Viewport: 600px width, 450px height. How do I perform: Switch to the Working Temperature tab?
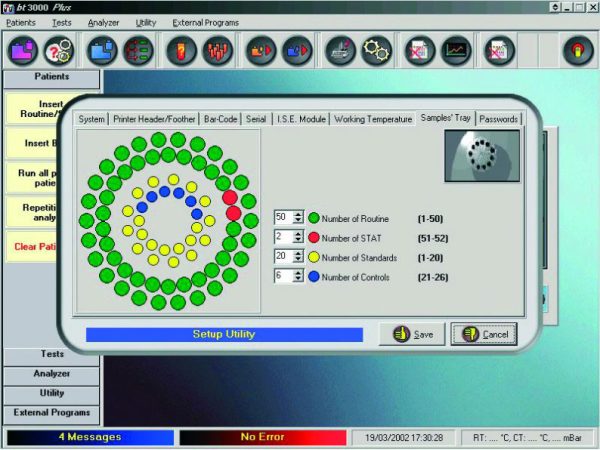click(373, 119)
